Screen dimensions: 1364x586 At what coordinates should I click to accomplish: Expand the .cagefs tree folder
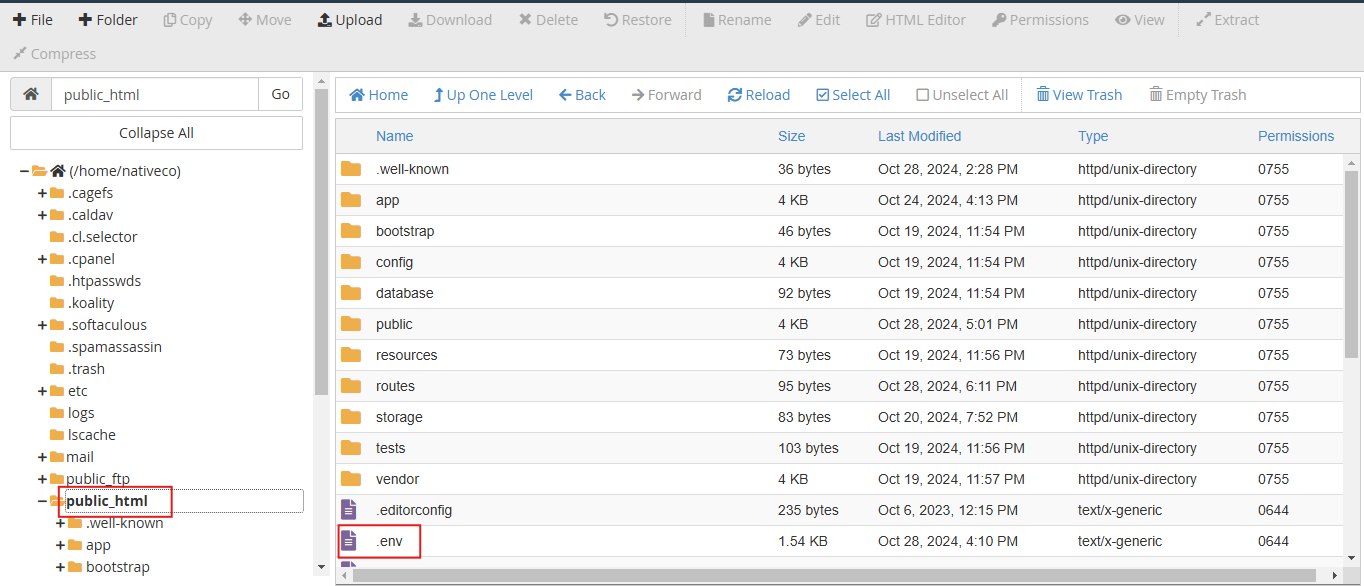(42, 193)
